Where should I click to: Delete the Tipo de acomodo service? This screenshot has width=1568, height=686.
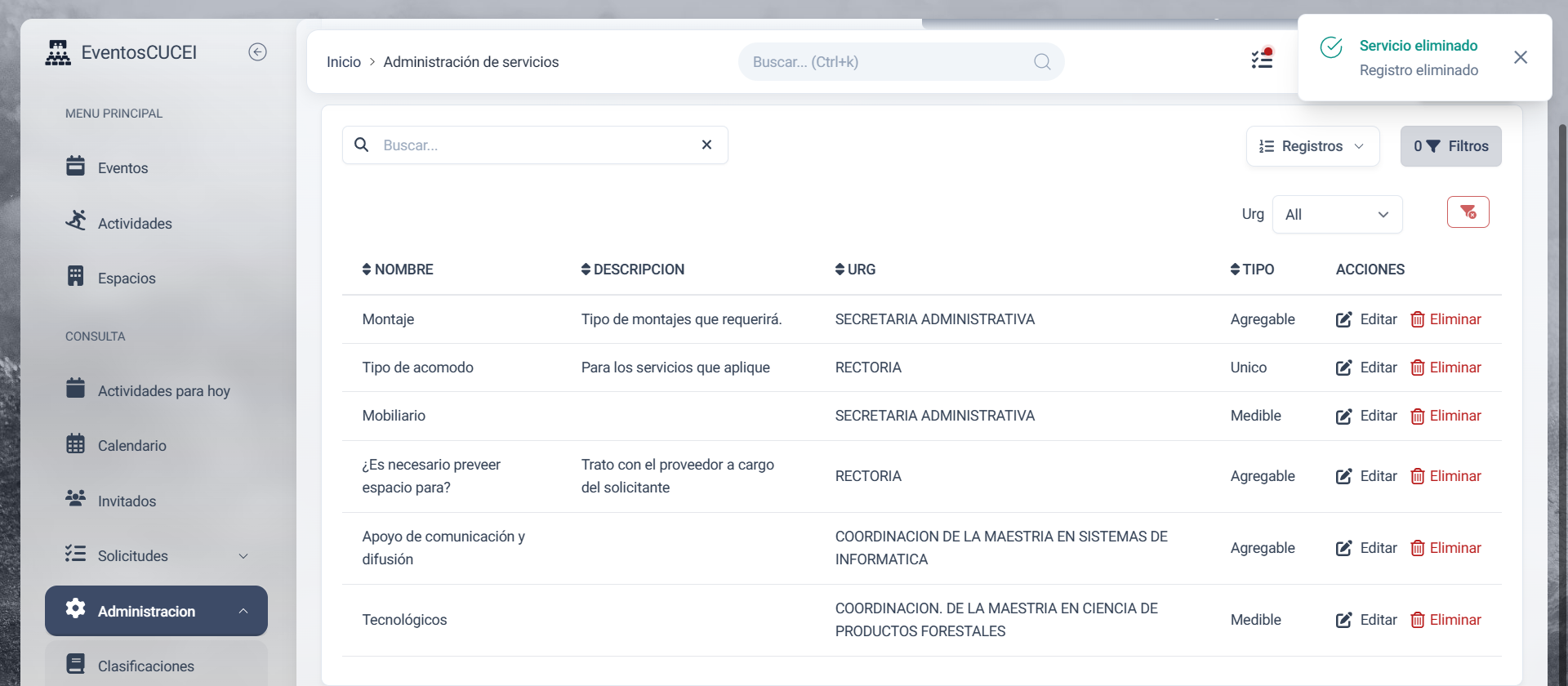(x=1446, y=367)
